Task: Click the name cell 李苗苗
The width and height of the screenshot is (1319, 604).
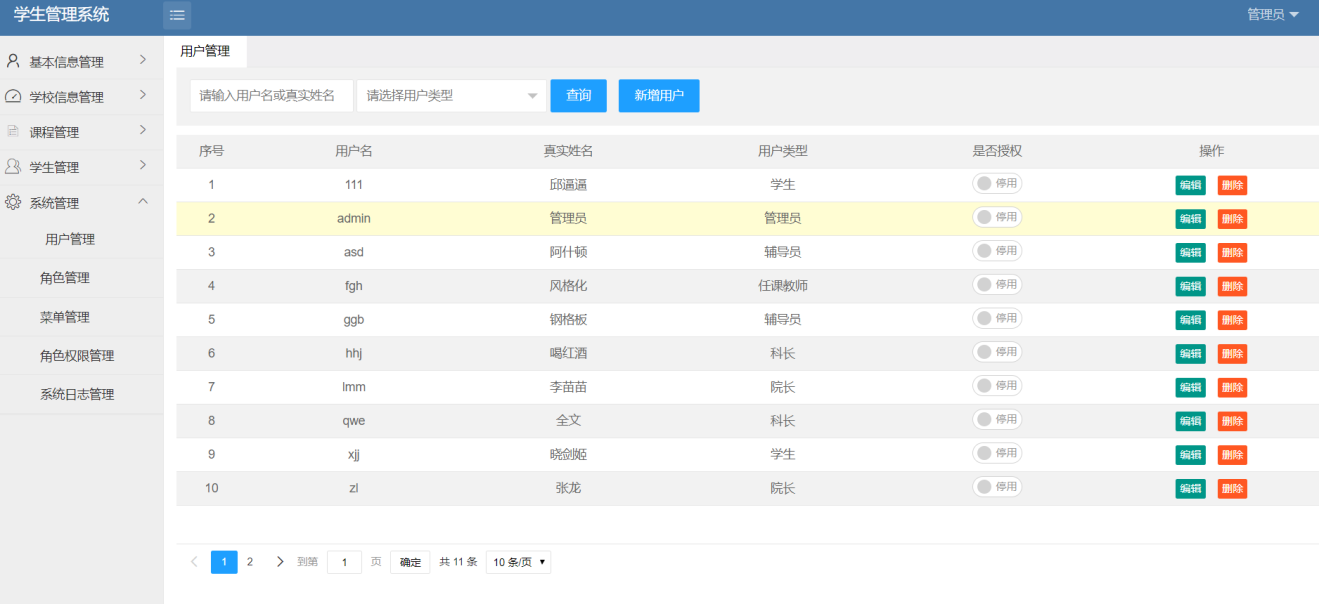Action: click(x=568, y=387)
